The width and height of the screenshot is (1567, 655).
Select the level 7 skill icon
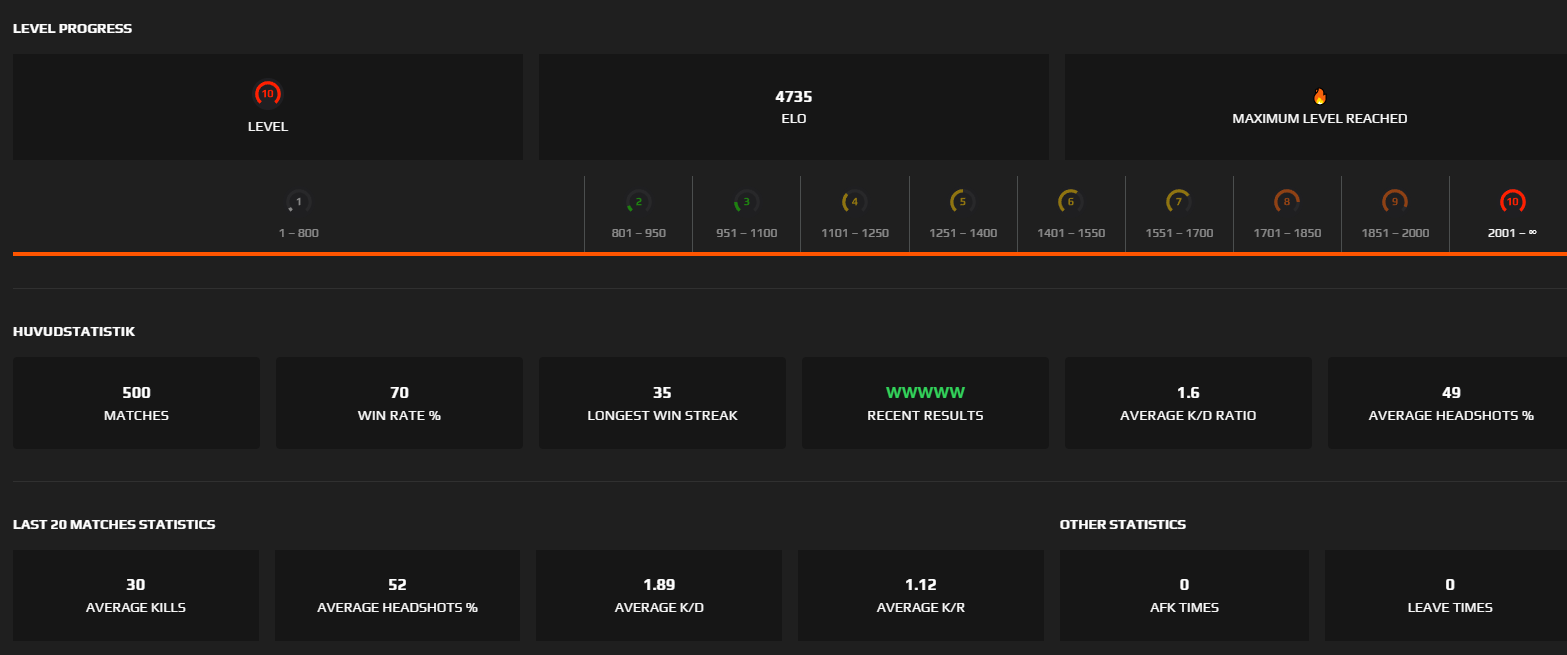point(1178,202)
